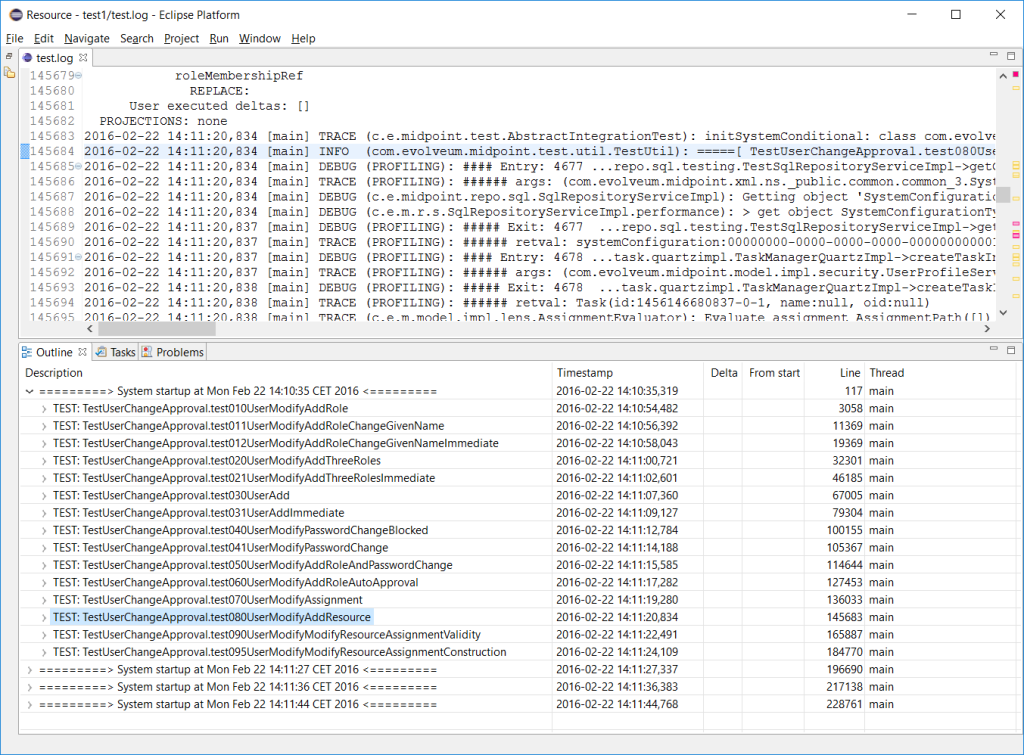This screenshot has width=1024, height=755.
Task: Click the purple file icon on the test.log tab
Action: [x=25, y=58]
